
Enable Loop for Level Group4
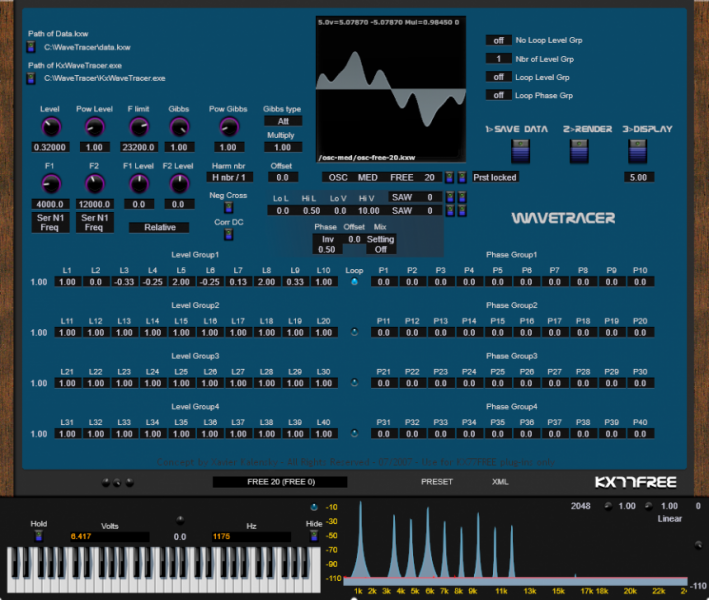[354, 433]
